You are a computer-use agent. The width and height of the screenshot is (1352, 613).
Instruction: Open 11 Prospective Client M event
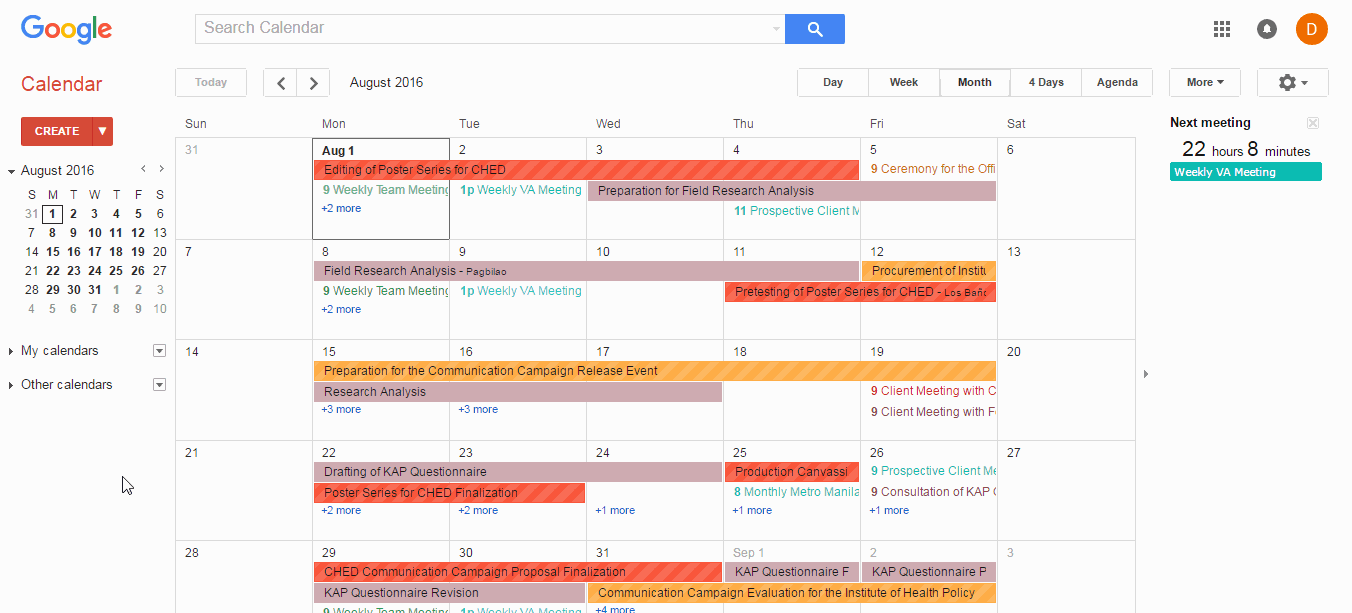796,211
